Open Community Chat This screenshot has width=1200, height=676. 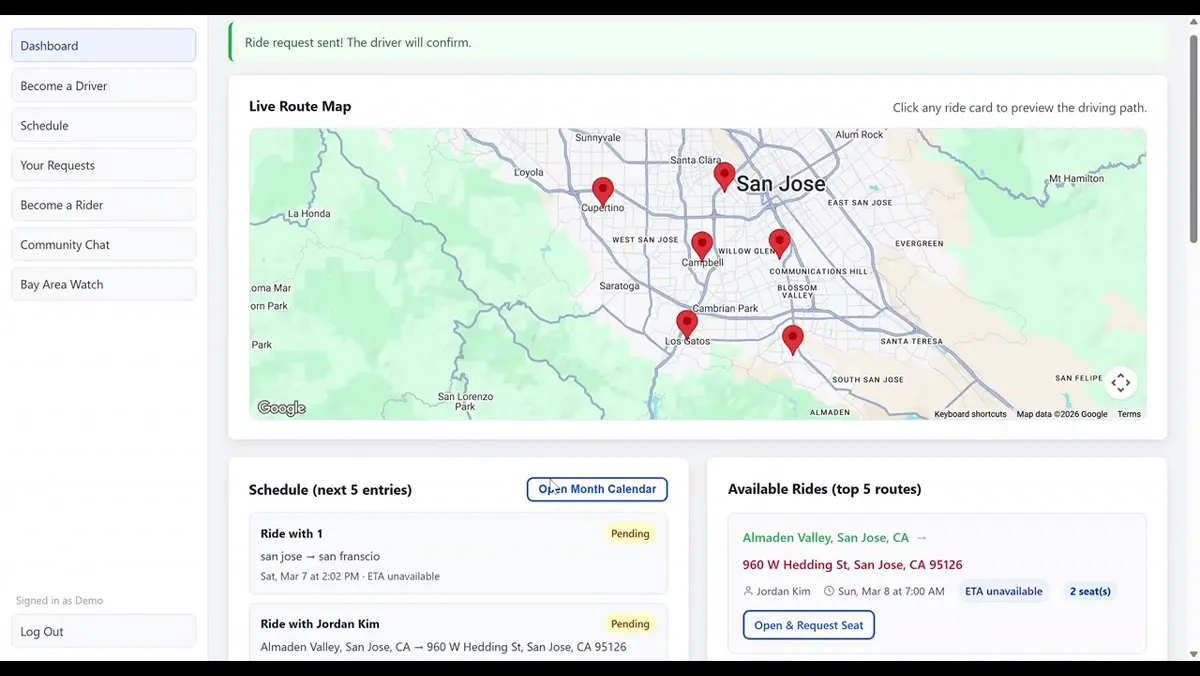click(x=104, y=244)
